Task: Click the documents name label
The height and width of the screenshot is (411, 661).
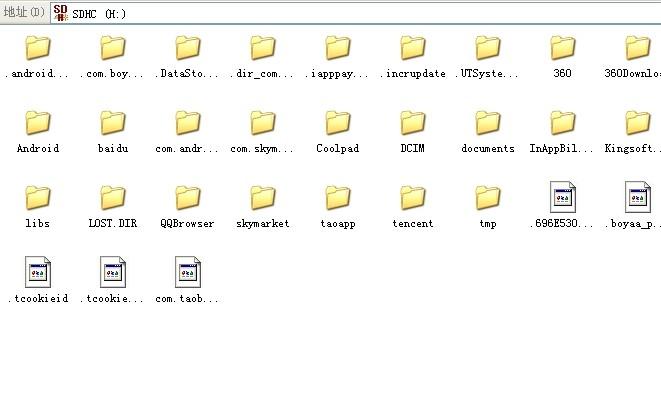Action: tap(488, 148)
